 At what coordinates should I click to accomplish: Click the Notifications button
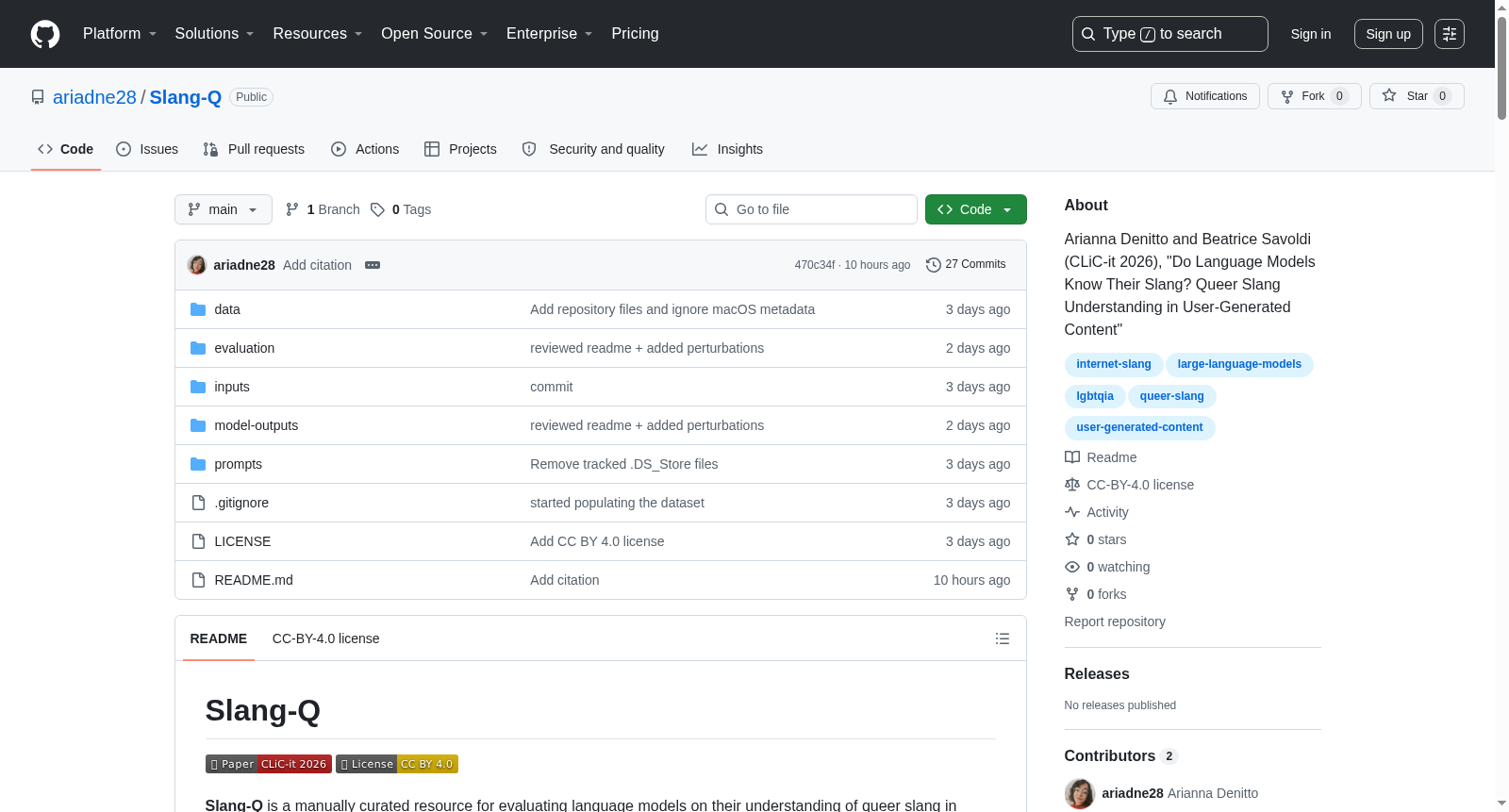[1205, 96]
